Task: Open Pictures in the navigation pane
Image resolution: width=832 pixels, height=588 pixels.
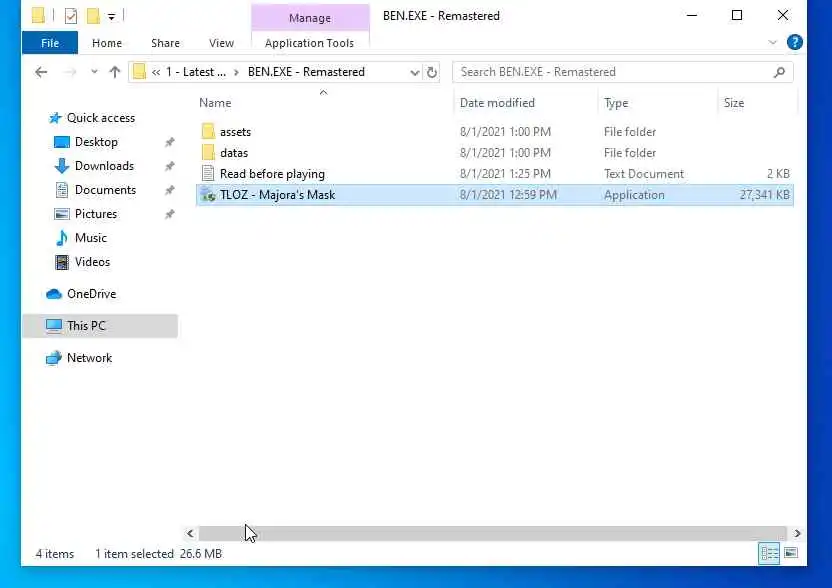Action: (x=96, y=214)
